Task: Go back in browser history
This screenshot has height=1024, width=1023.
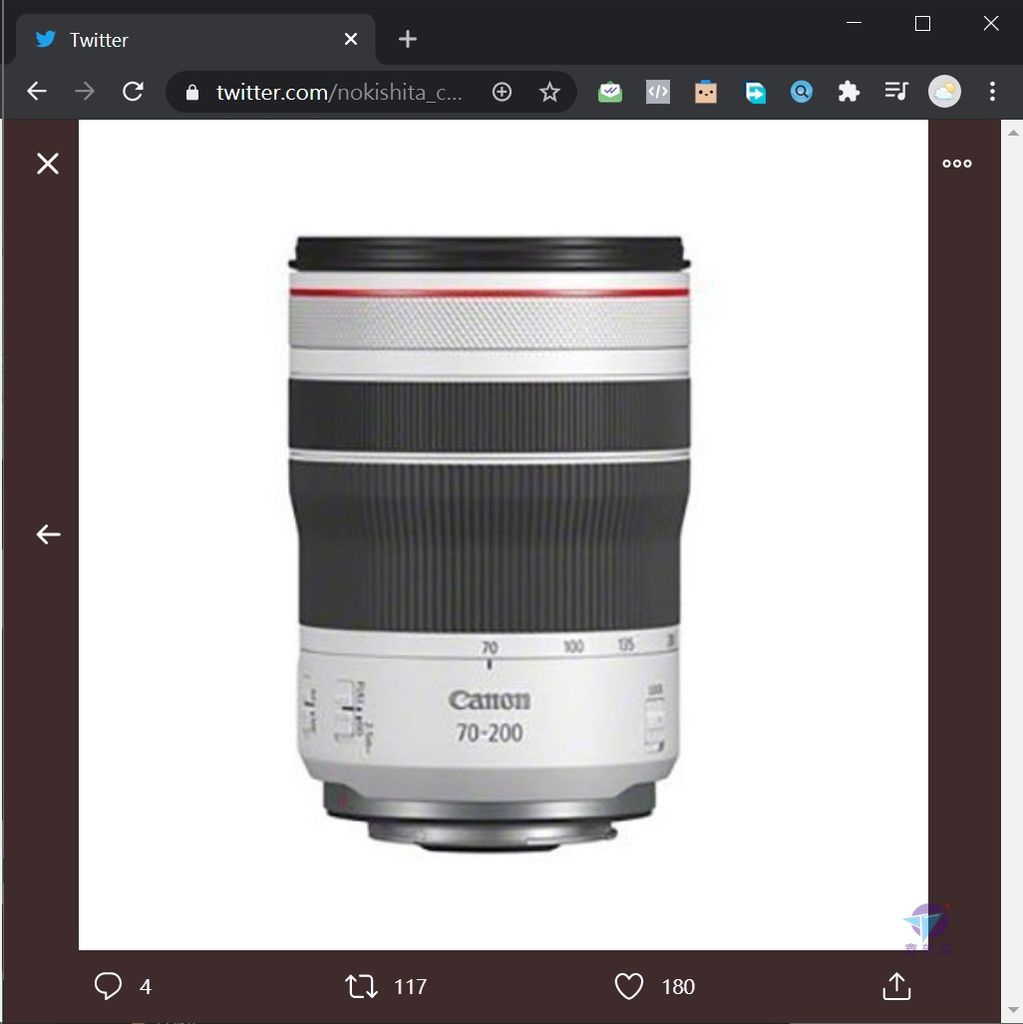Action: click(x=37, y=91)
